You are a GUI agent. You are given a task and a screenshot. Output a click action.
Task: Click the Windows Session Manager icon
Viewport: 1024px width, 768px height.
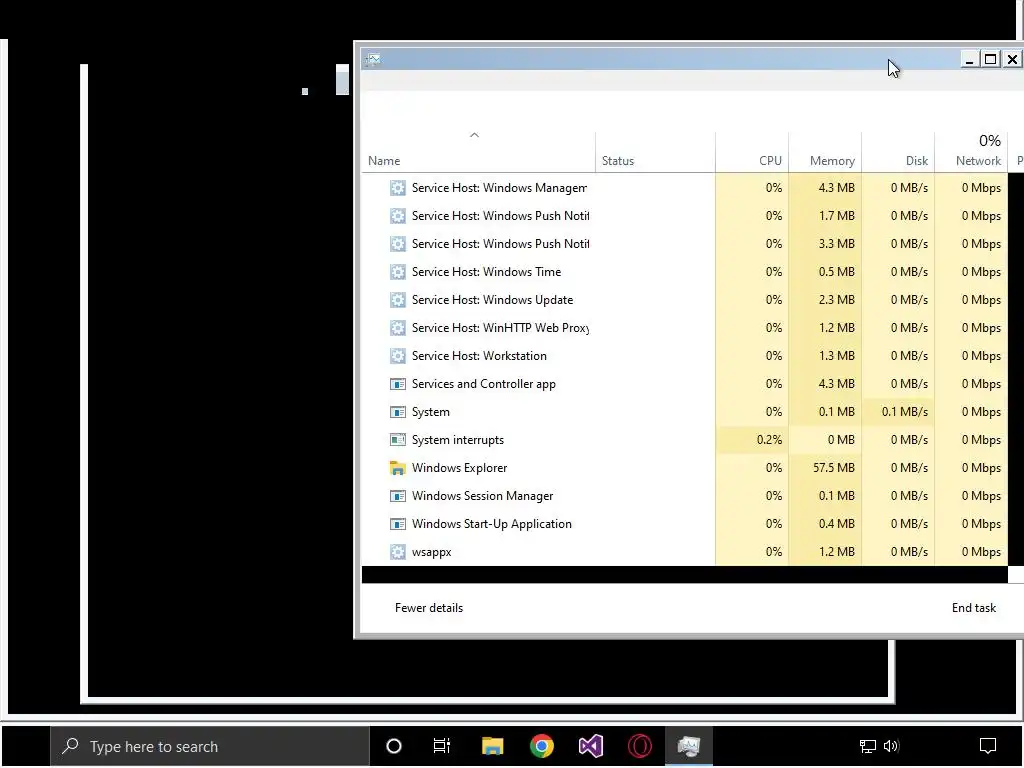coord(397,496)
